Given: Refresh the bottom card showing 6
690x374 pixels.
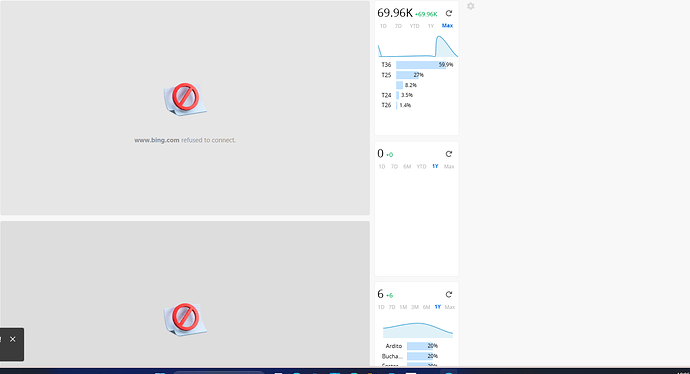Looking at the screenshot, I should tap(448, 294).
